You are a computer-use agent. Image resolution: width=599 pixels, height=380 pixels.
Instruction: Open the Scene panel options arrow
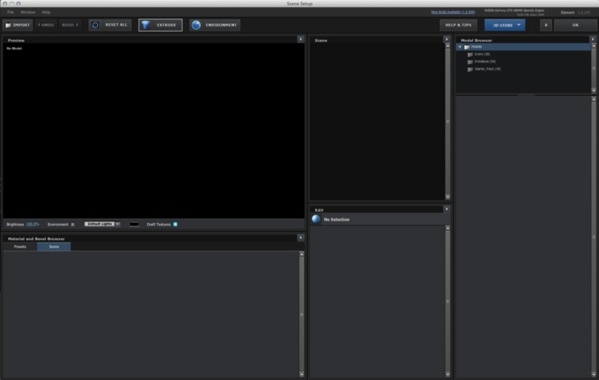[447, 39]
